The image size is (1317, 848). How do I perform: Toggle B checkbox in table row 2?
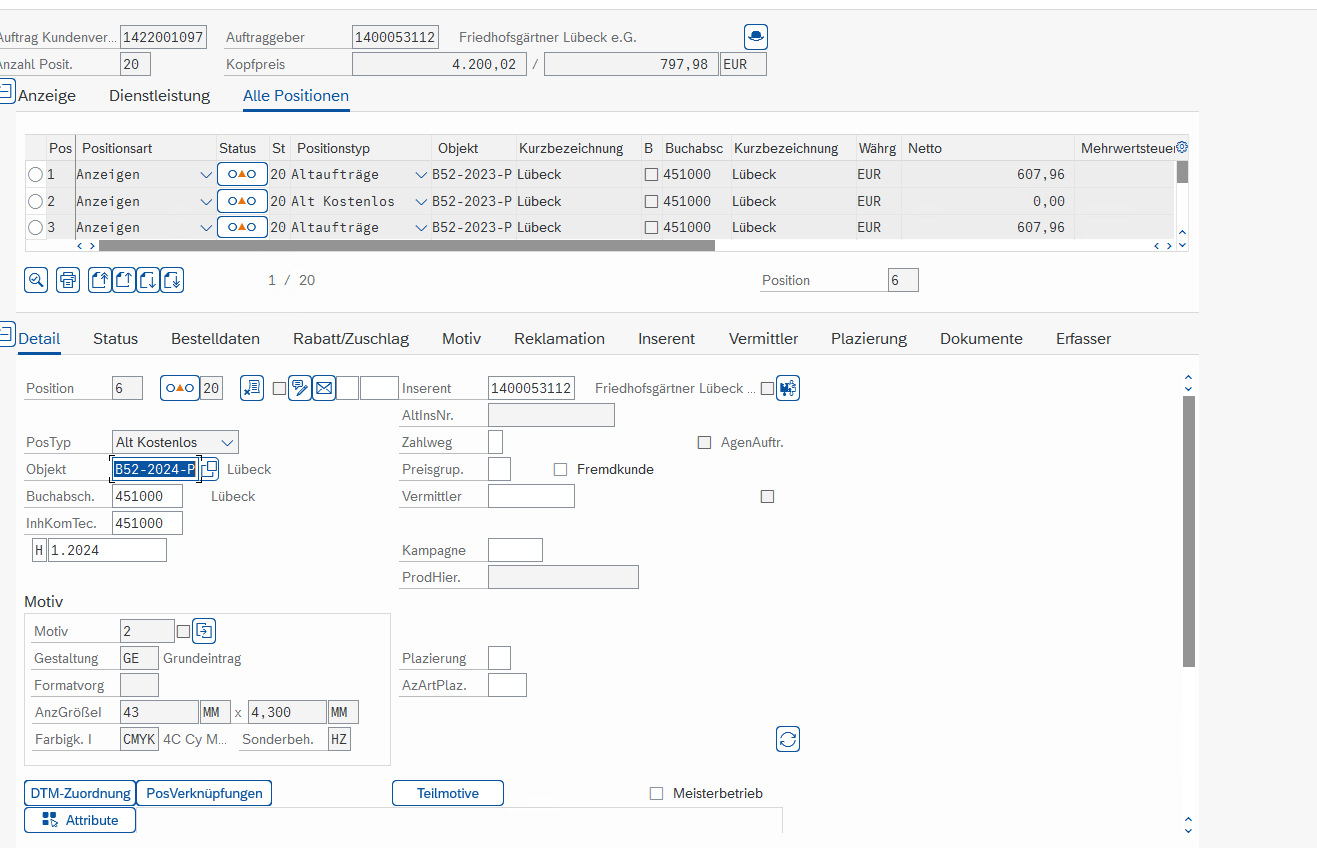tap(652, 201)
